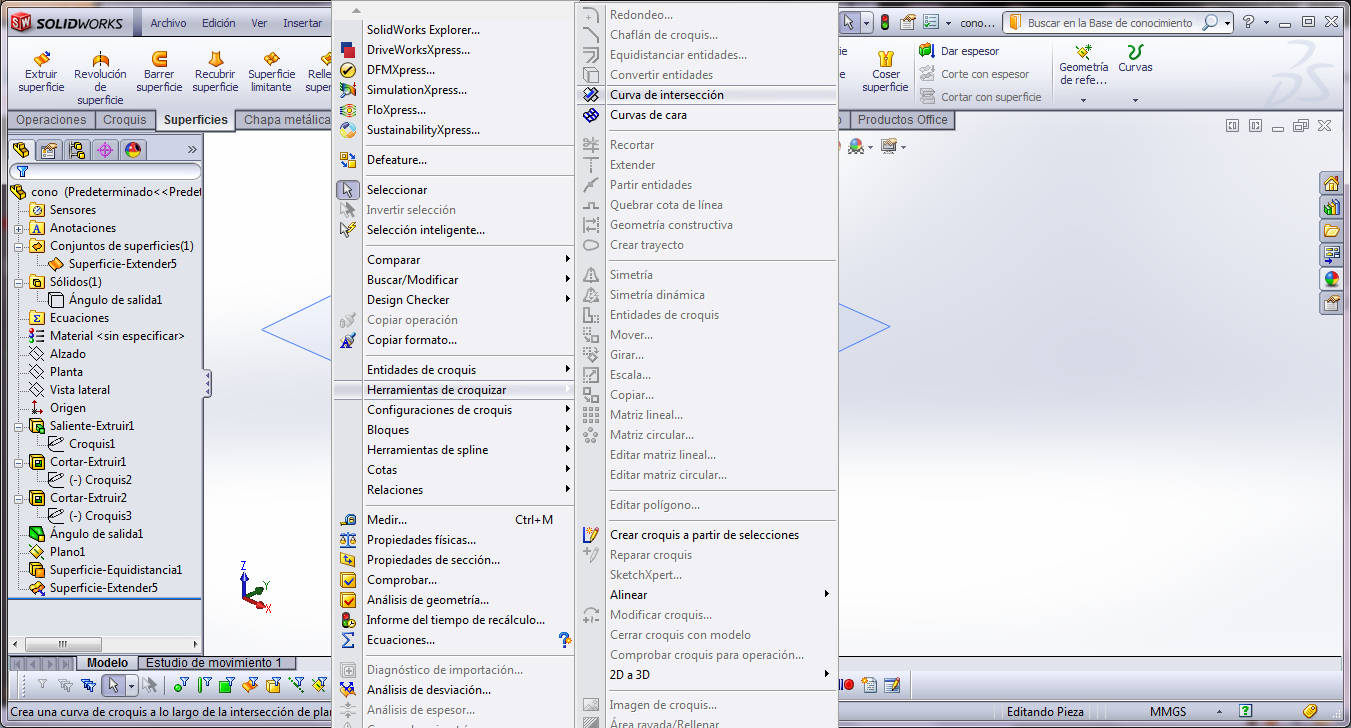
Task: Click the Coser superficie tool
Action: click(885, 72)
